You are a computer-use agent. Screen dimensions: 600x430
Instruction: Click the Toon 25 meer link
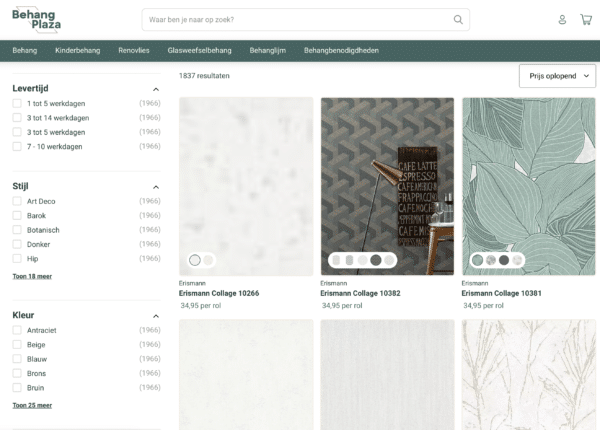point(32,405)
